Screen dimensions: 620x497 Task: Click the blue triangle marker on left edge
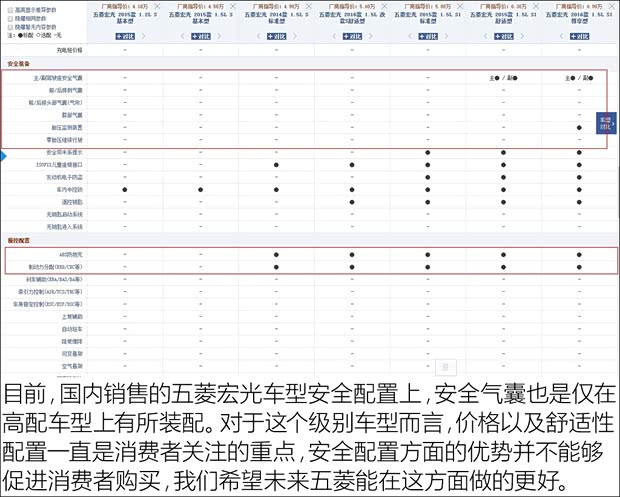[4, 156]
